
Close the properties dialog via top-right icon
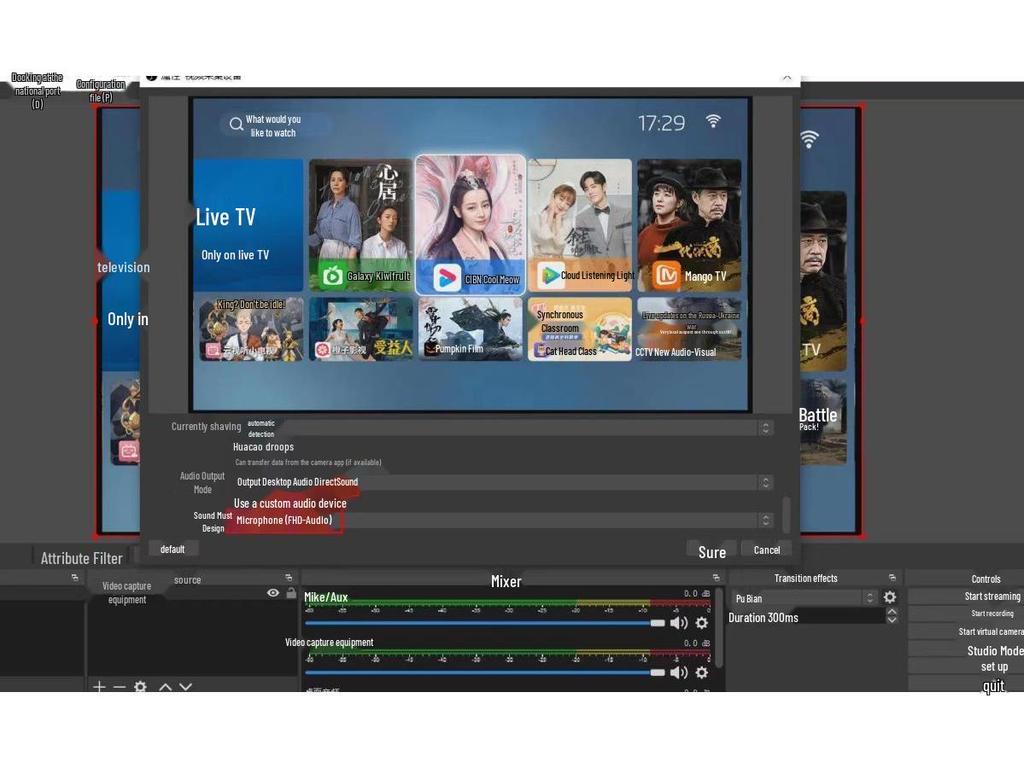[x=787, y=78]
